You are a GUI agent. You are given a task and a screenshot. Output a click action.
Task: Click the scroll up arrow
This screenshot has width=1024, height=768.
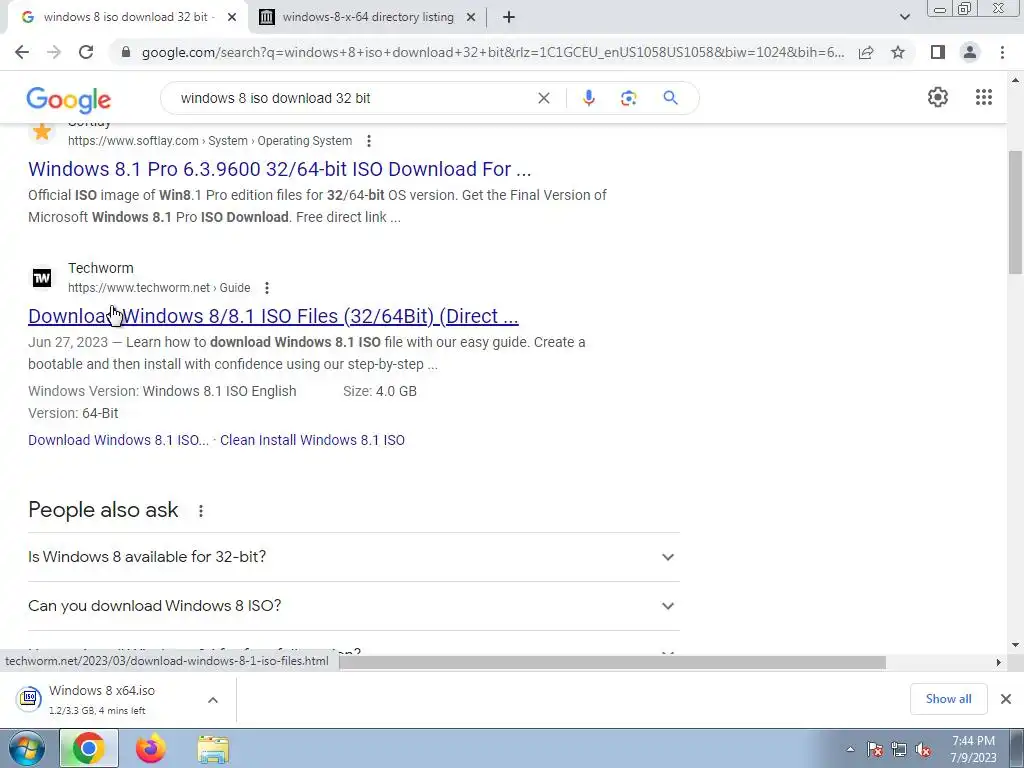pyautogui.click(x=1015, y=80)
